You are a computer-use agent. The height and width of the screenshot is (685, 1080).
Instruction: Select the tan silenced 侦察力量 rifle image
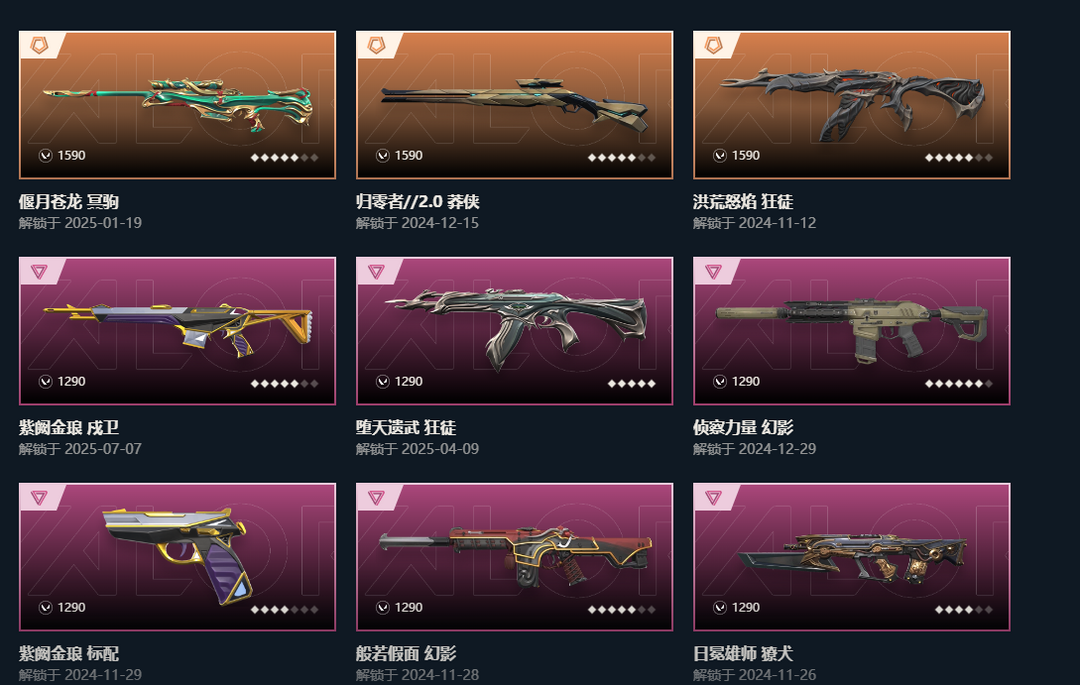pyautogui.click(x=852, y=329)
